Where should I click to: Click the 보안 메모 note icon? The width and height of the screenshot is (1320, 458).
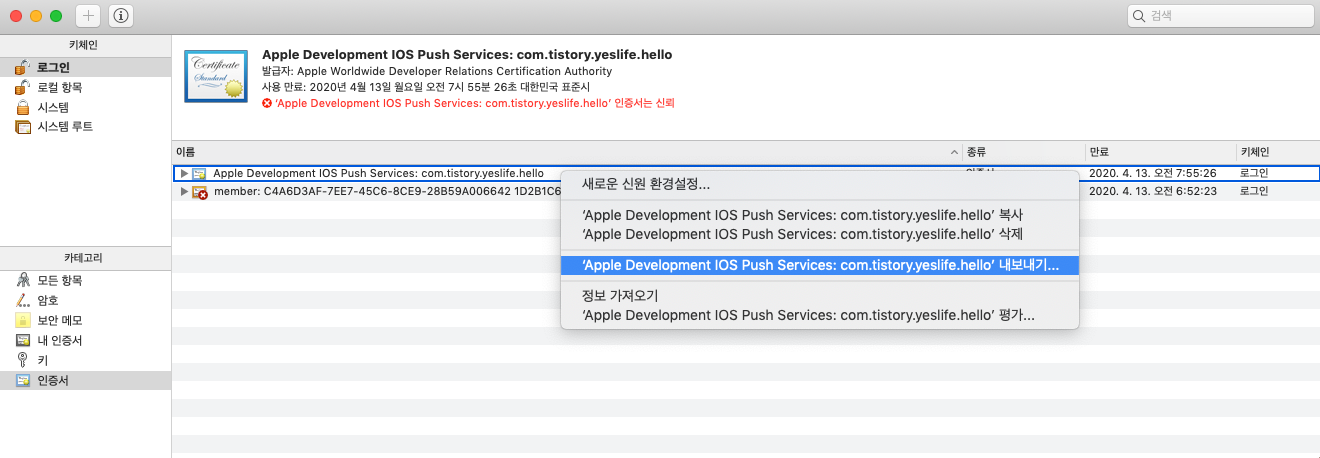pyautogui.click(x=23, y=320)
